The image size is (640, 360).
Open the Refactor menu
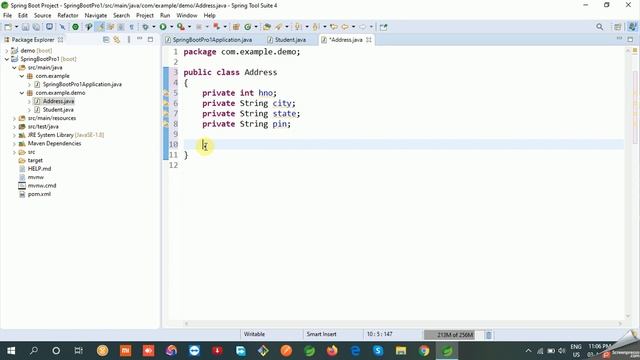68,15
